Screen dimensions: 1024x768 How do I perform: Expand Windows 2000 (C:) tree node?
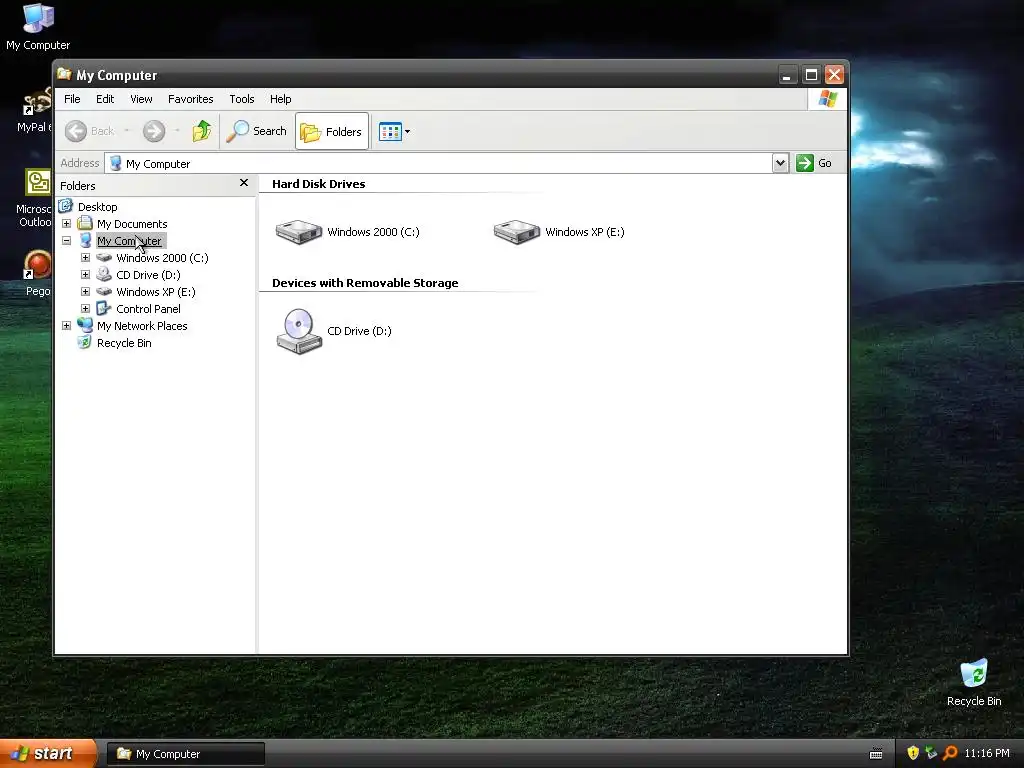pos(85,257)
